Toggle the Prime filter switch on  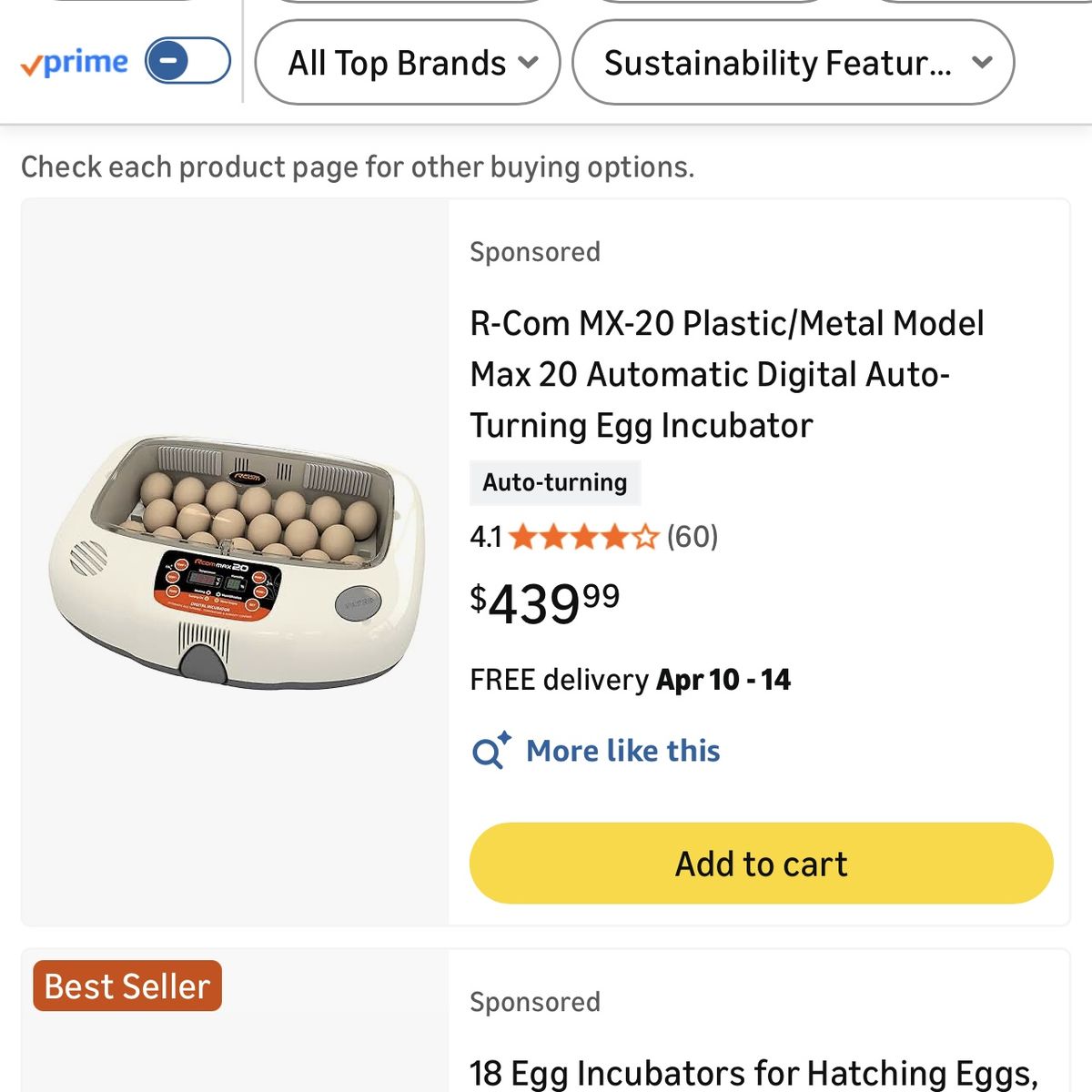(187, 62)
